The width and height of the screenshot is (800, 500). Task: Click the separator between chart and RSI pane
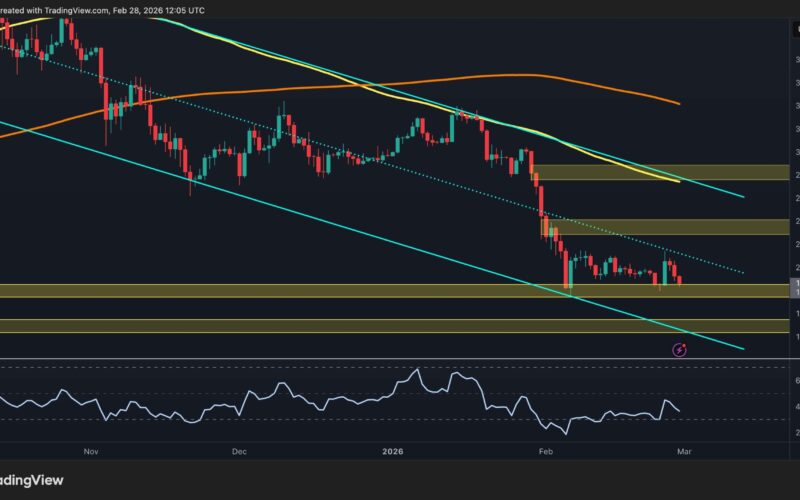(400, 358)
